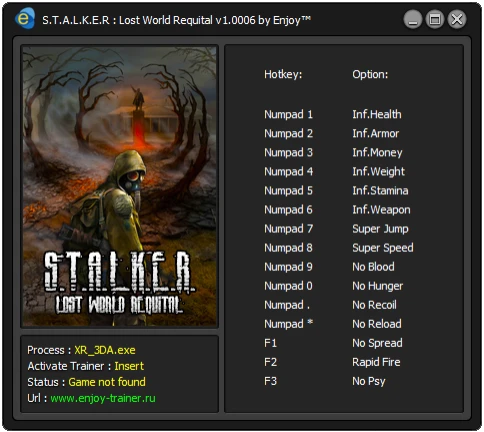Click the S.T.A.L.K.E.R. Lost World Requital cover art
484x432 pixels.
119,186
